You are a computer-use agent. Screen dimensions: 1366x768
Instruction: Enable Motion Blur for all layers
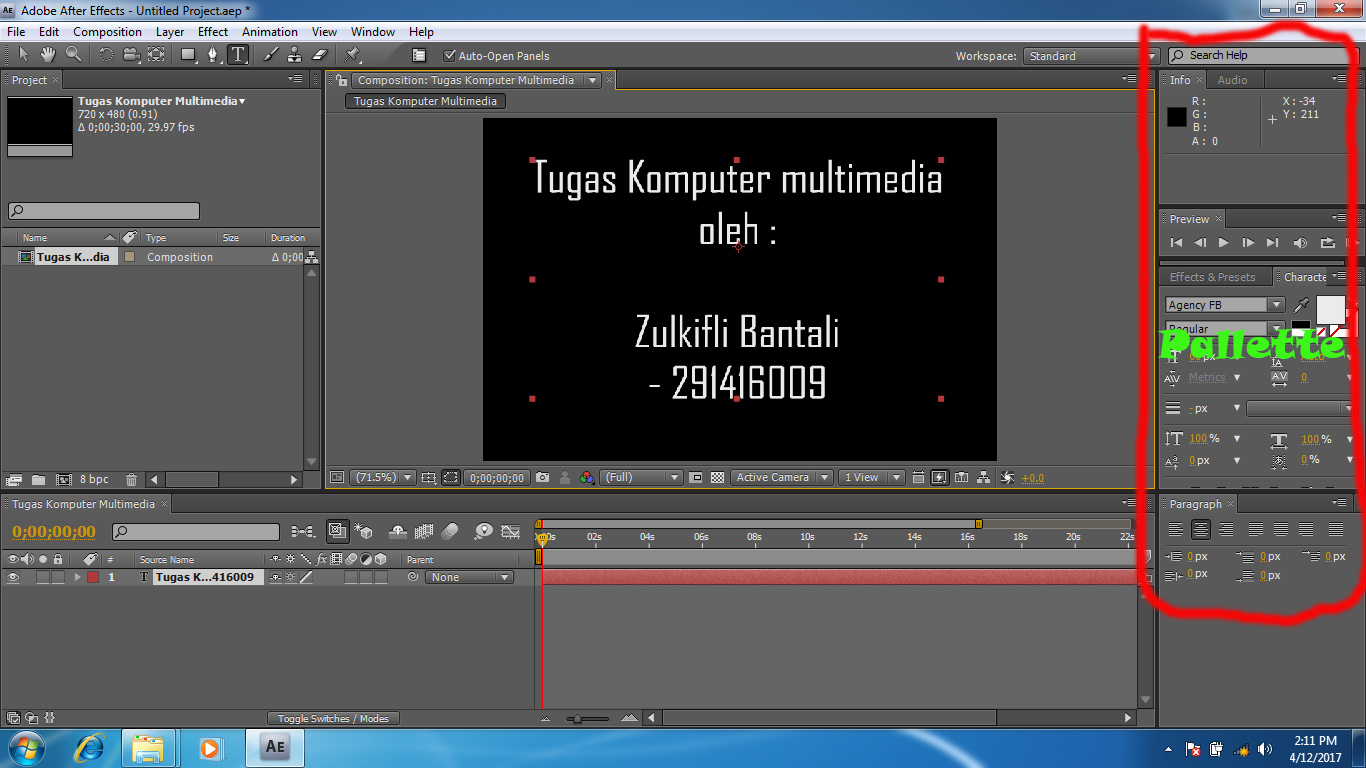click(x=450, y=531)
